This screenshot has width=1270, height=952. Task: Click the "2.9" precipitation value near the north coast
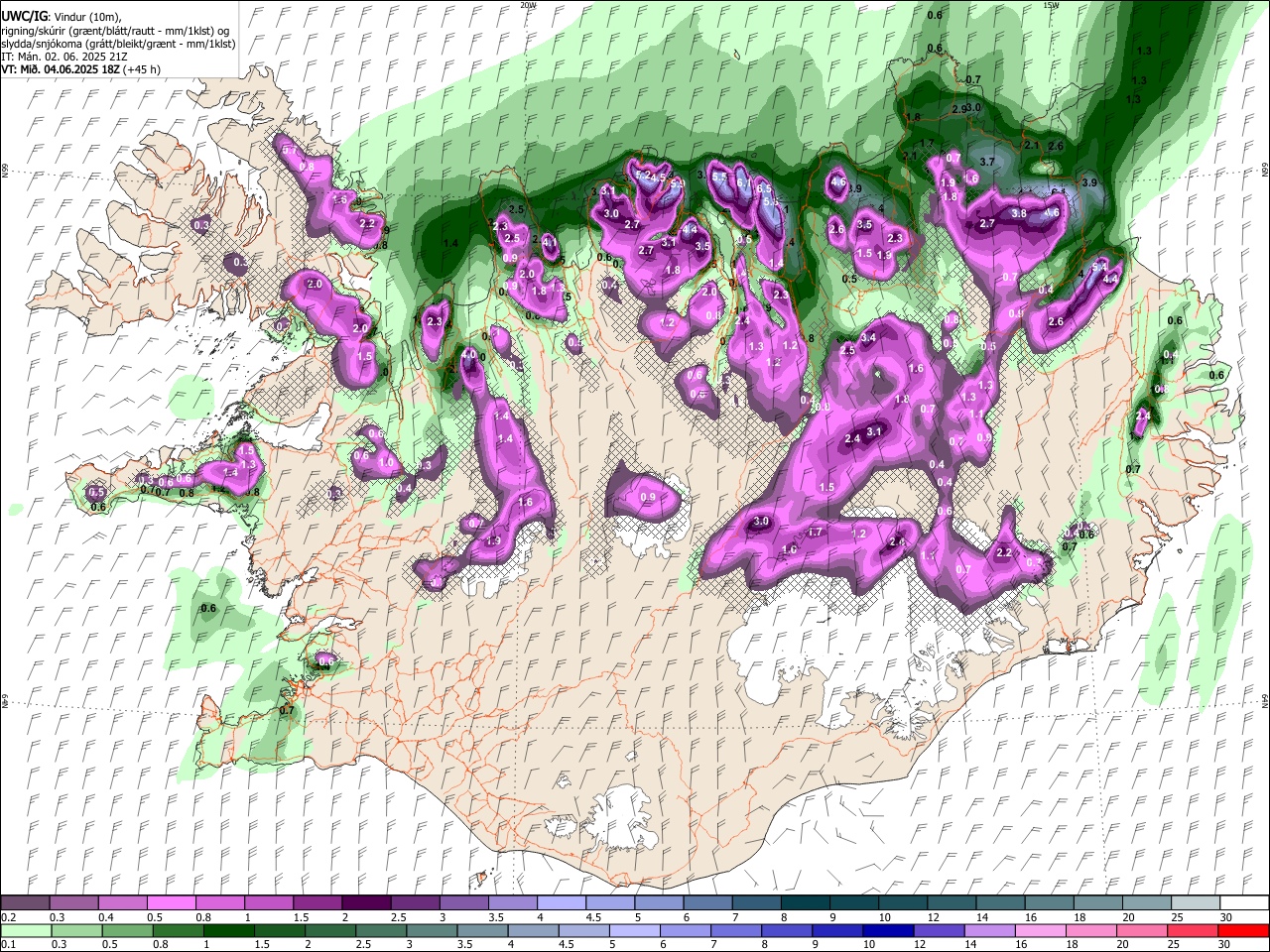click(958, 109)
